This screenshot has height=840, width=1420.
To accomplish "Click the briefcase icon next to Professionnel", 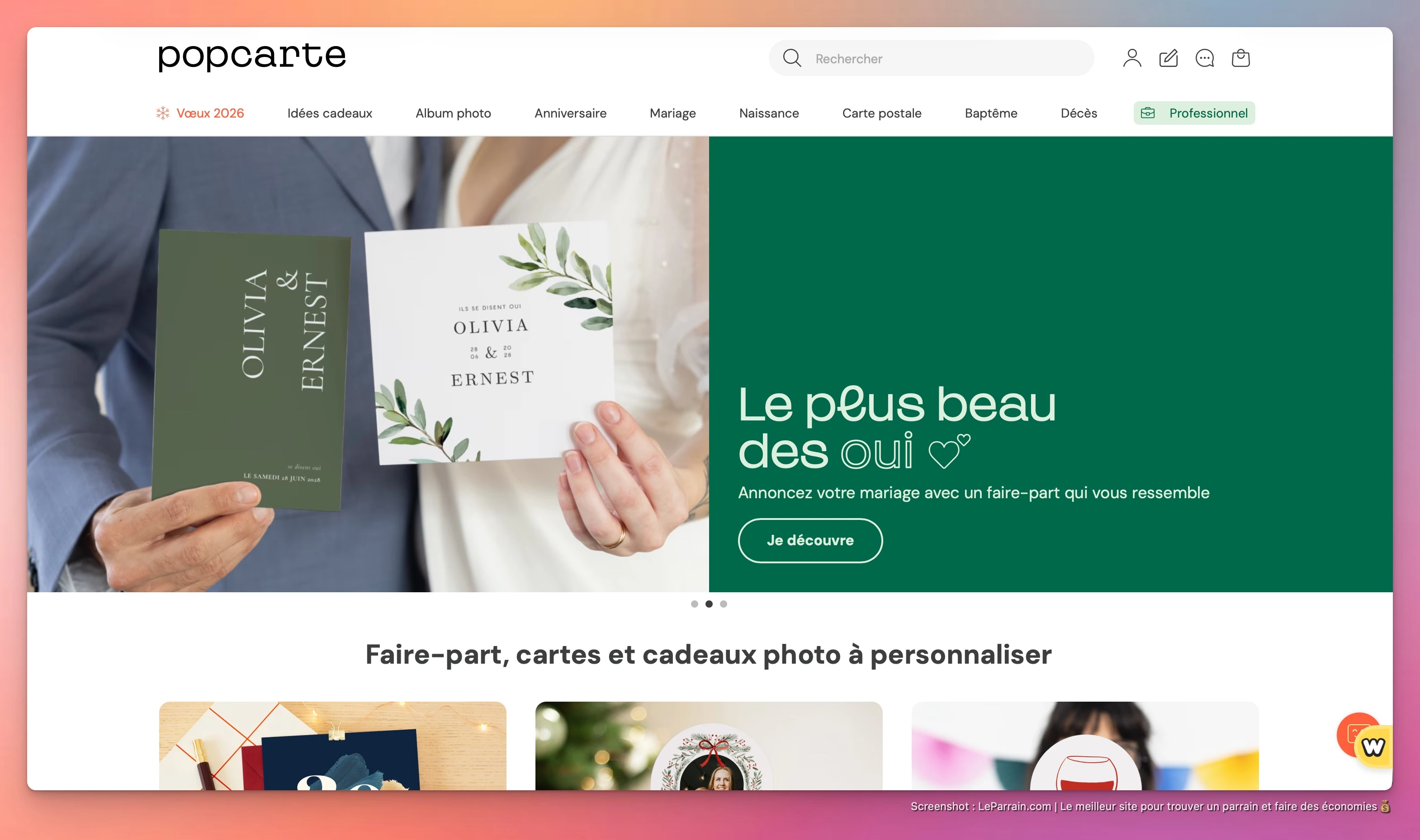I will pyautogui.click(x=1149, y=113).
